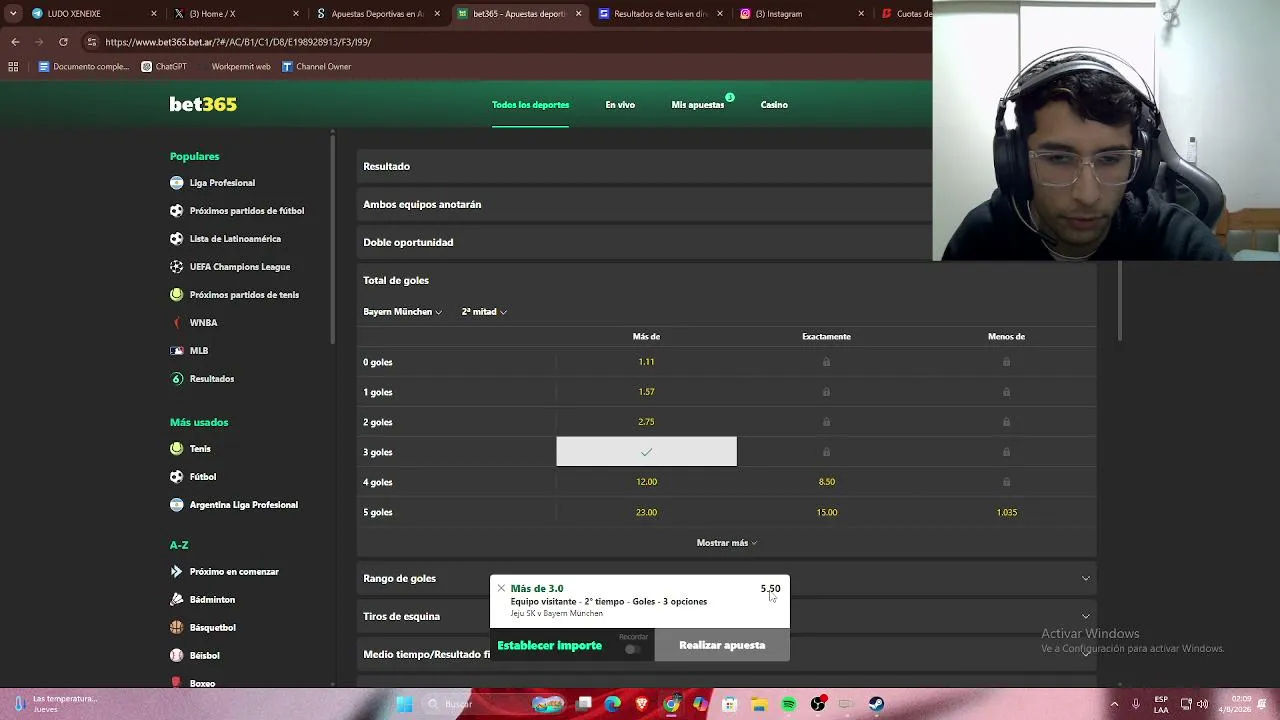Screen dimensions: 1280x720
Task: Open the Documento bookmark in the bookmarks bar
Action: (84, 67)
